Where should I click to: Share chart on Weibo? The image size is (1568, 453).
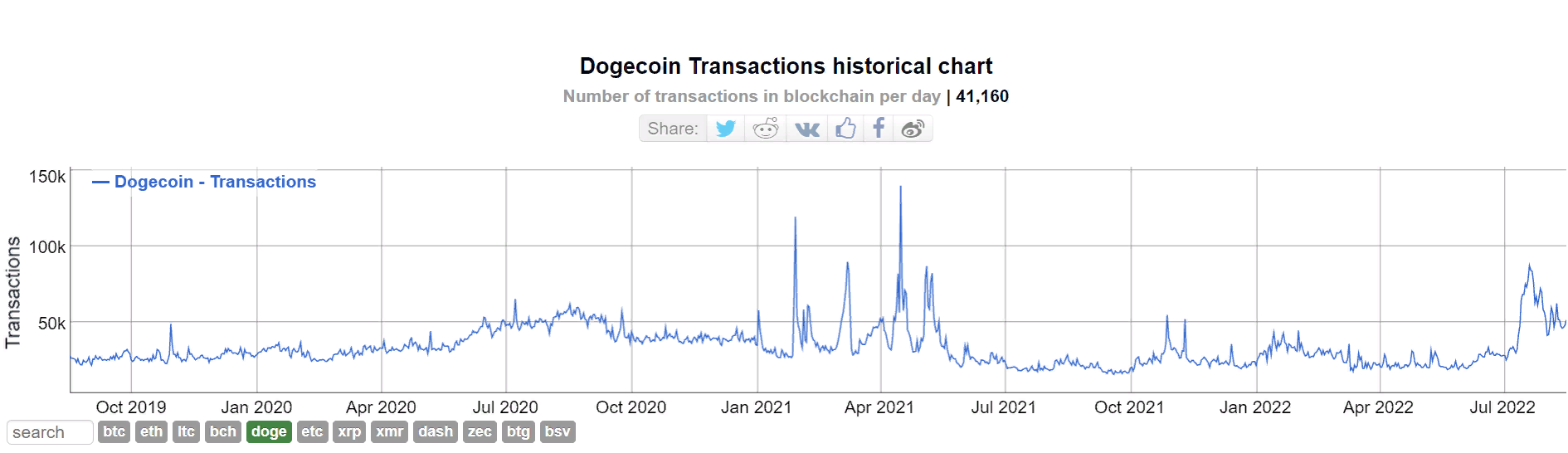click(913, 129)
